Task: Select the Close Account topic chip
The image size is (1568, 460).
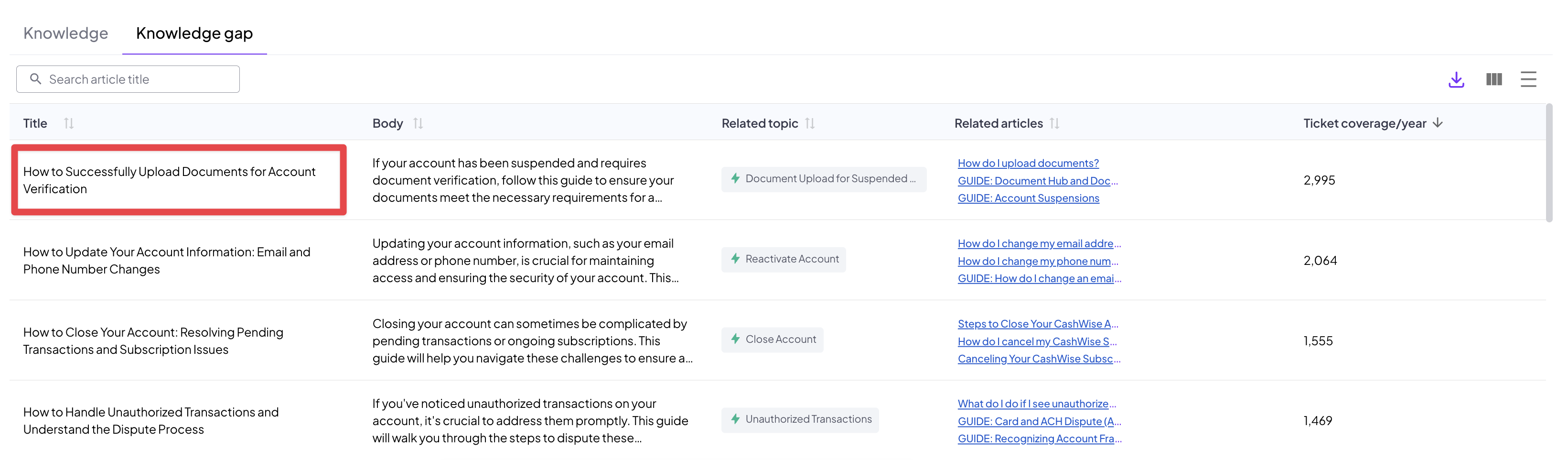Action: pos(773,340)
